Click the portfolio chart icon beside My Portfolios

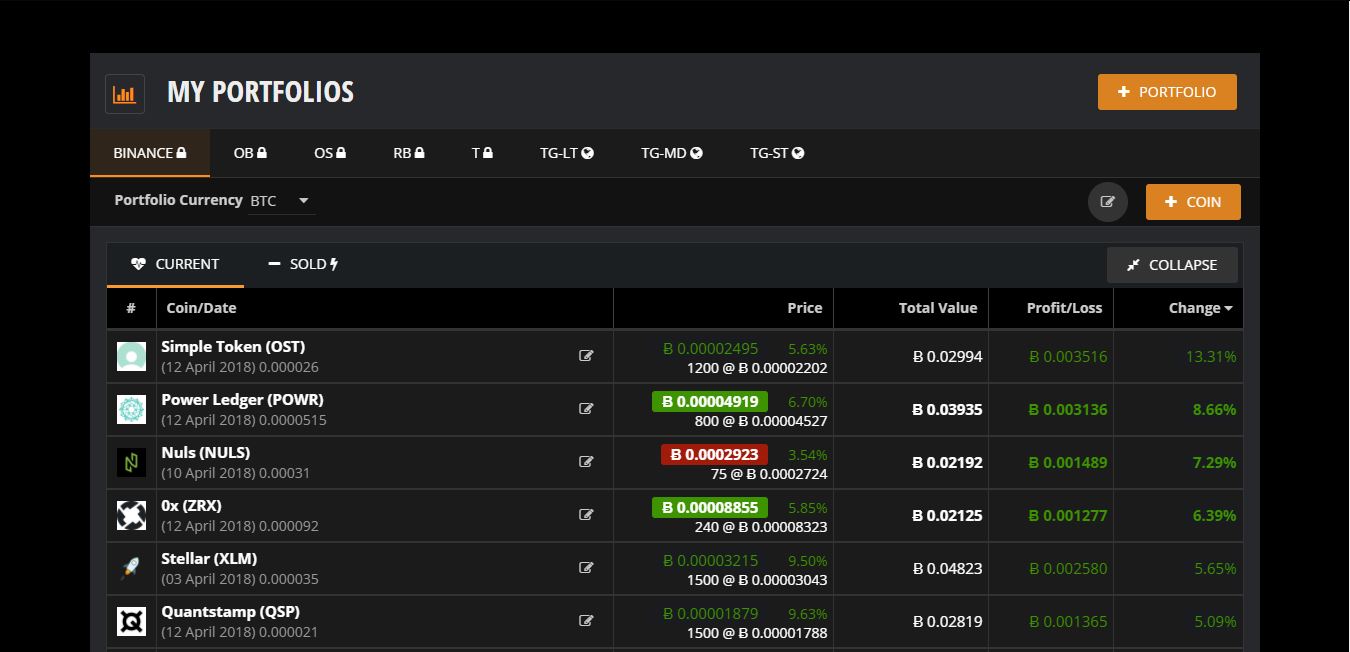(125, 94)
